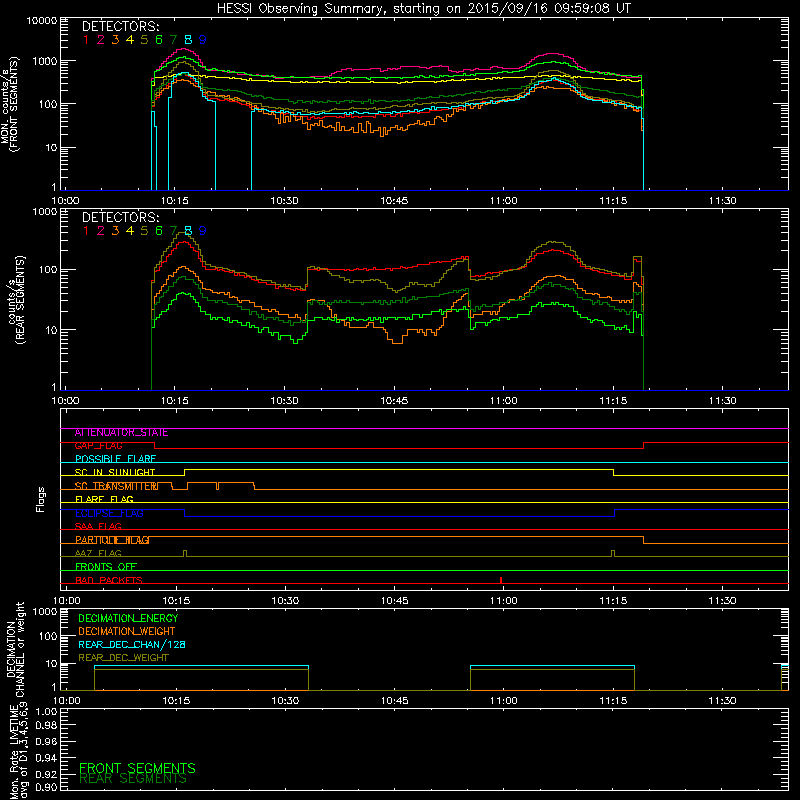Click blue detector 9 in the top plot legend
800x800 pixels.
(x=203, y=40)
